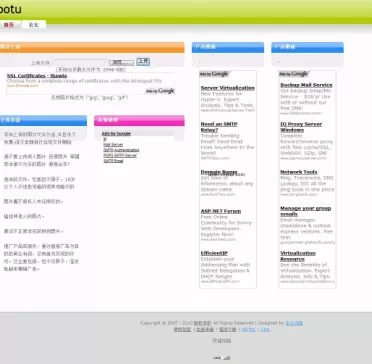Open the Backup Mail Service ad

tap(306, 85)
